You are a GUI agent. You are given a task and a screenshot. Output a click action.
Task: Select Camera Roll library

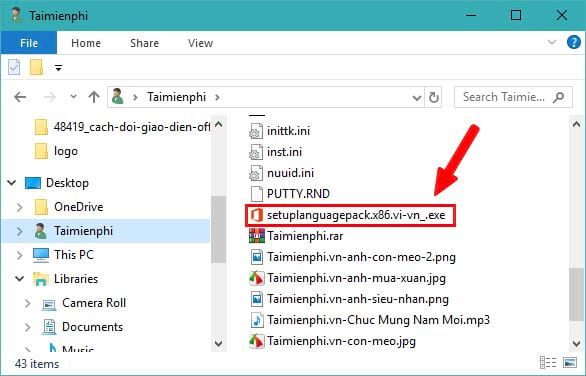(84, 303)
